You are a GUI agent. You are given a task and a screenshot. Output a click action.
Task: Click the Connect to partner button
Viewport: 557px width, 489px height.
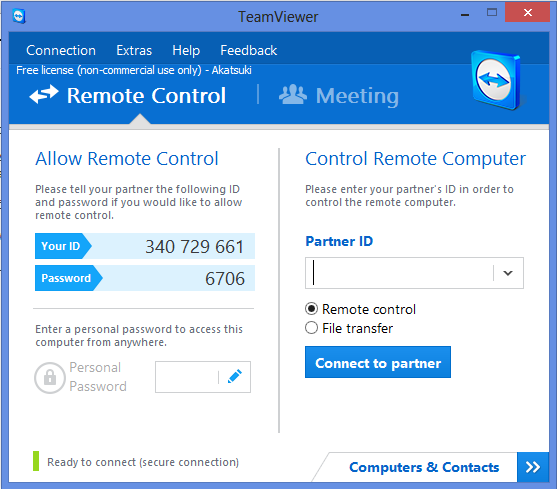[378, 362]
